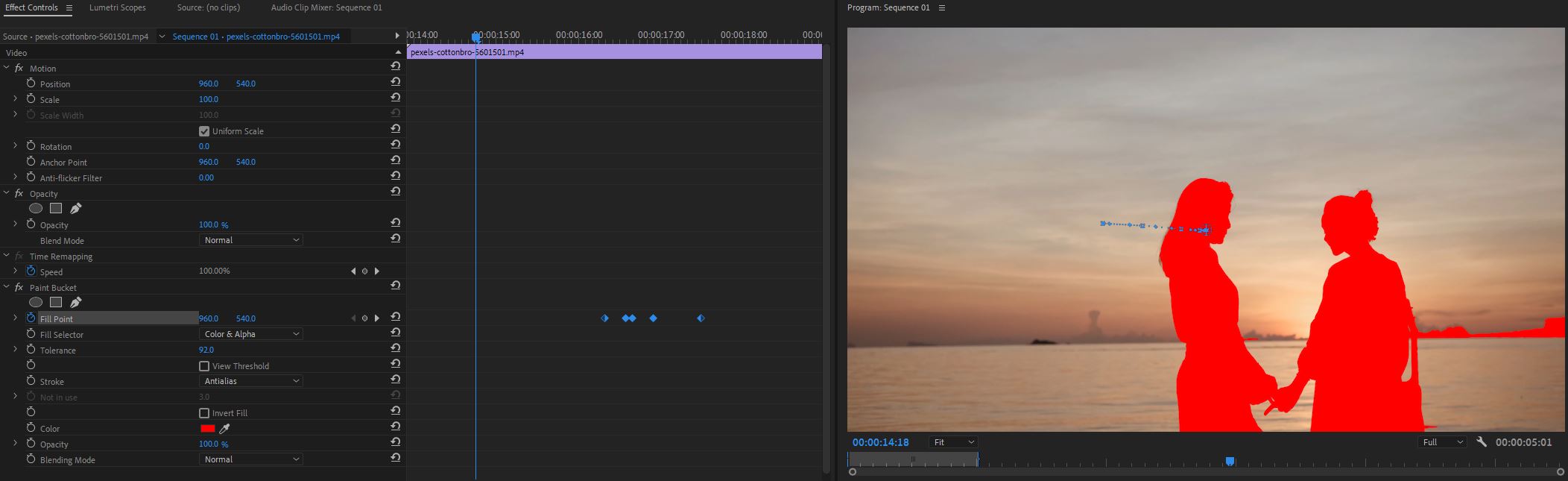Collapse the Paint Bucket effect group
The width and height of the screenshot is (1568, 481).
coord(7,287)
